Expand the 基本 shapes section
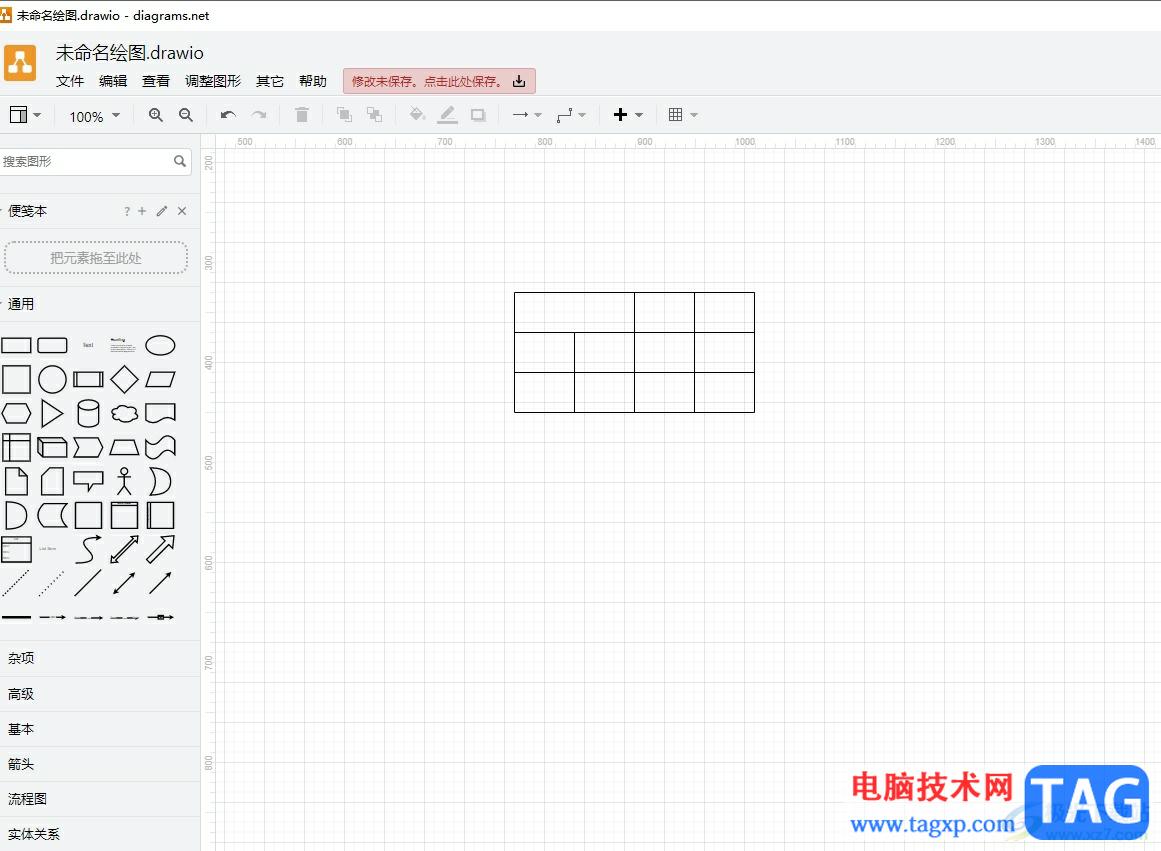Viewport: 1161px width, 851px height. 99,730
